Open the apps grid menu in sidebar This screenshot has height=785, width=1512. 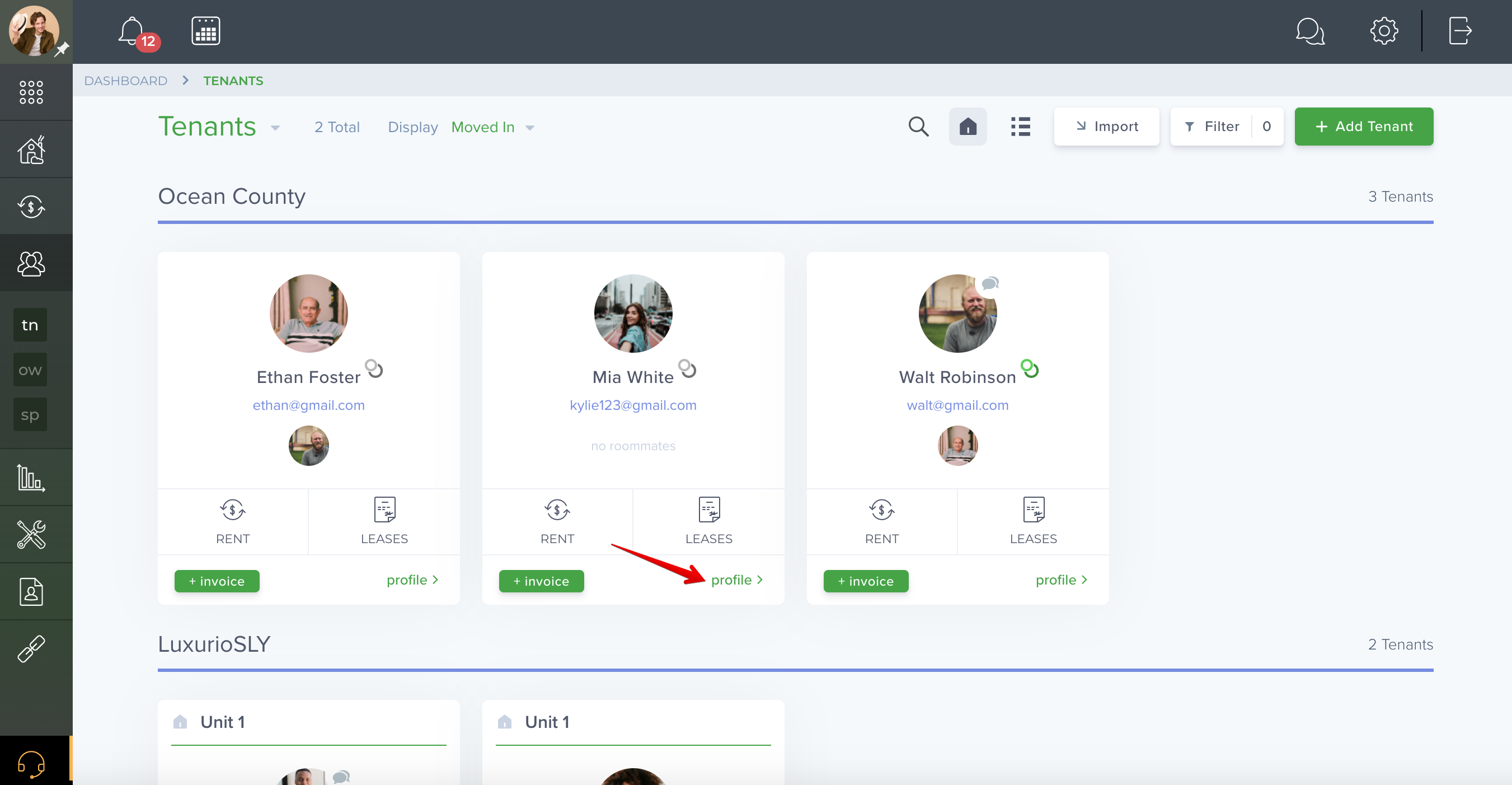pyautogui.click(x=31, y=92)
